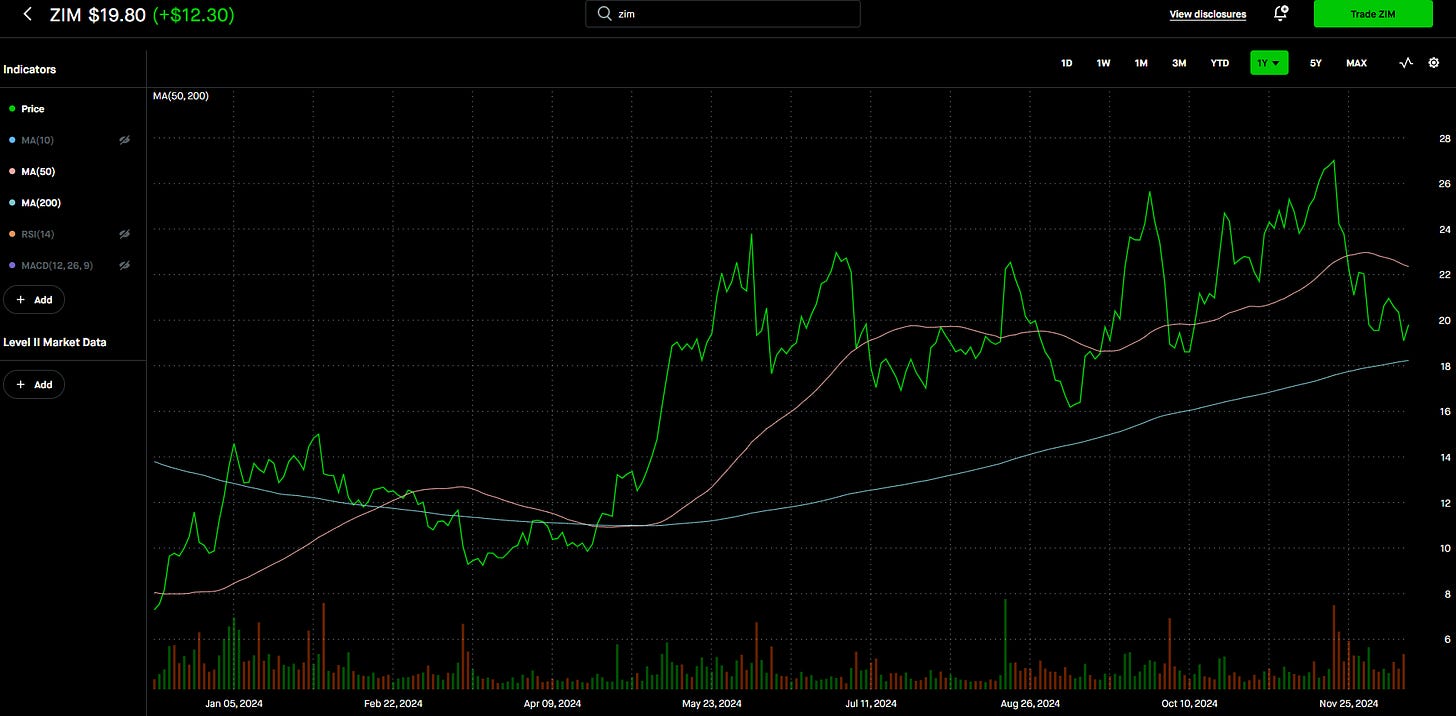1456x716 pixels.
Task: Switch chart to 1D range
Action: click(x=1066, y=63)
